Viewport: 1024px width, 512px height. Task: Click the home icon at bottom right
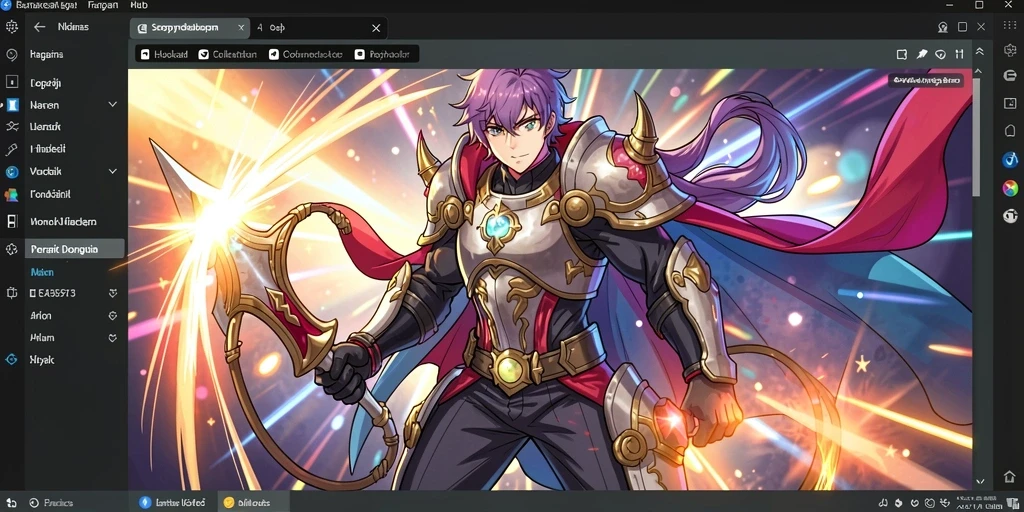pyautogui.click(x=1009, y=477)
